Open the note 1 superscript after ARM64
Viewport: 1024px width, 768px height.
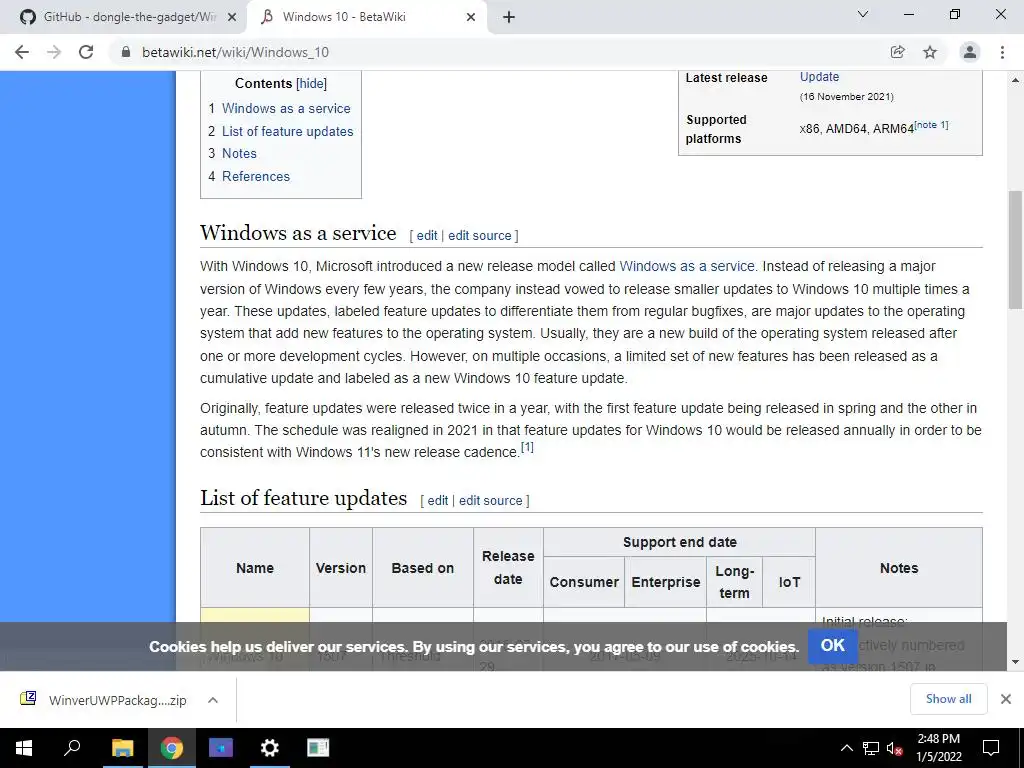point(931,125)
